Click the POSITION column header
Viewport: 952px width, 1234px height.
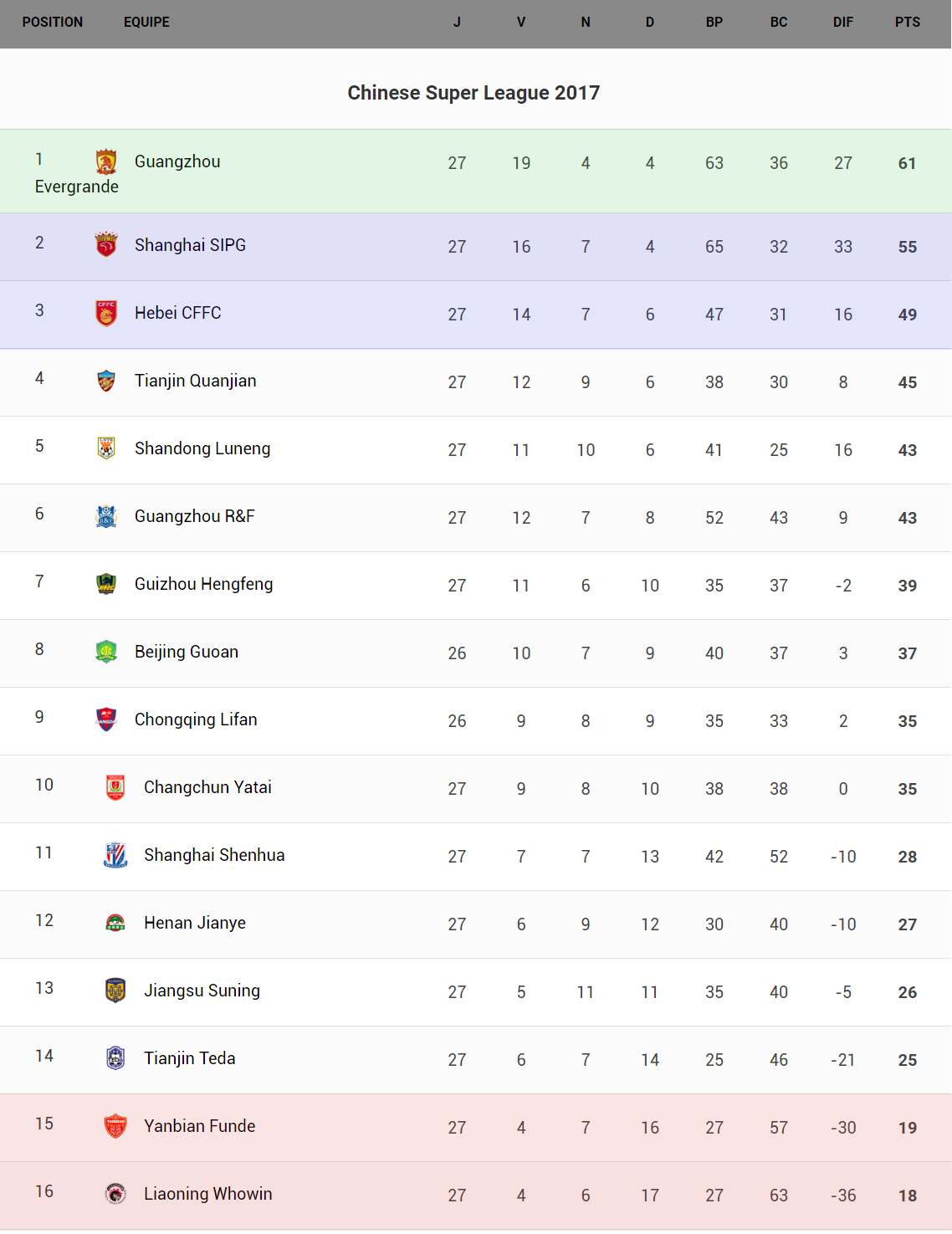53,23
